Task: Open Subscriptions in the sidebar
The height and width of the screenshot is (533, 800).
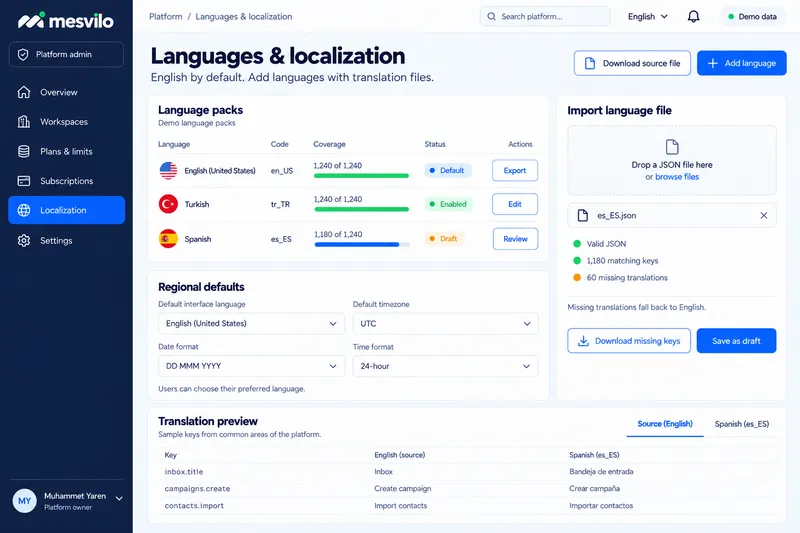Action: 66,181
